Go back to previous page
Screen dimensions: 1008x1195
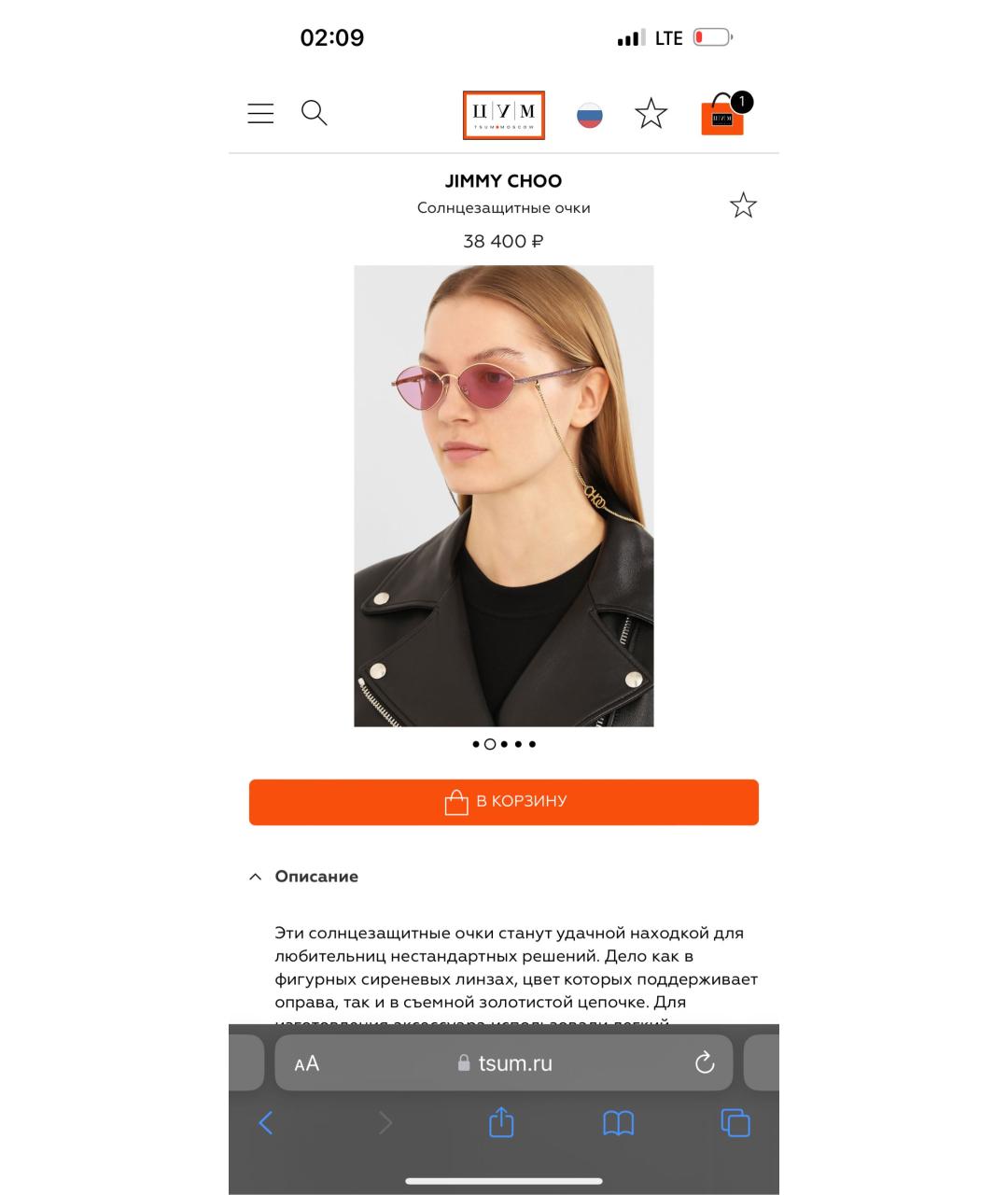266,1122
